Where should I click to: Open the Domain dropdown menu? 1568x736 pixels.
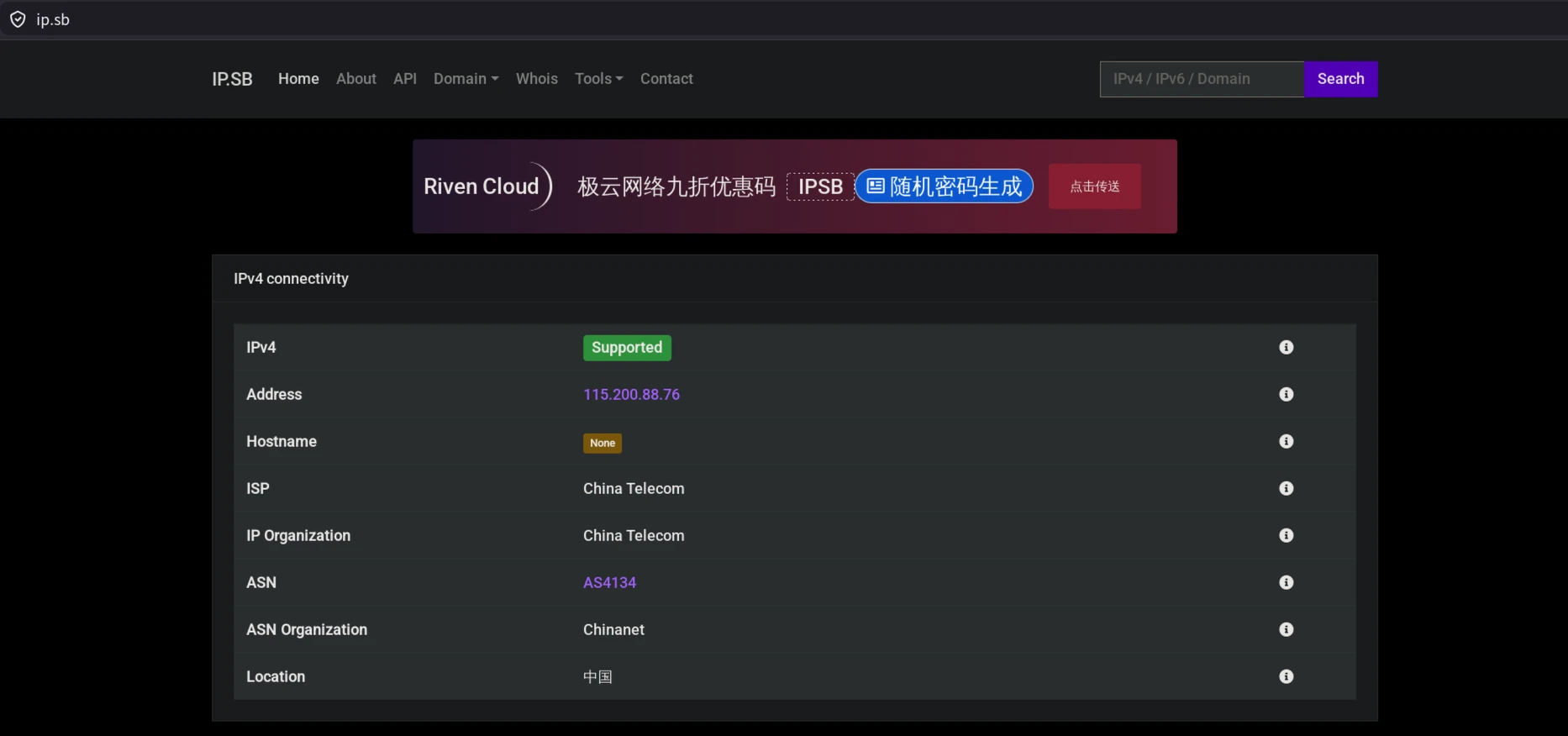pos(466,78)
